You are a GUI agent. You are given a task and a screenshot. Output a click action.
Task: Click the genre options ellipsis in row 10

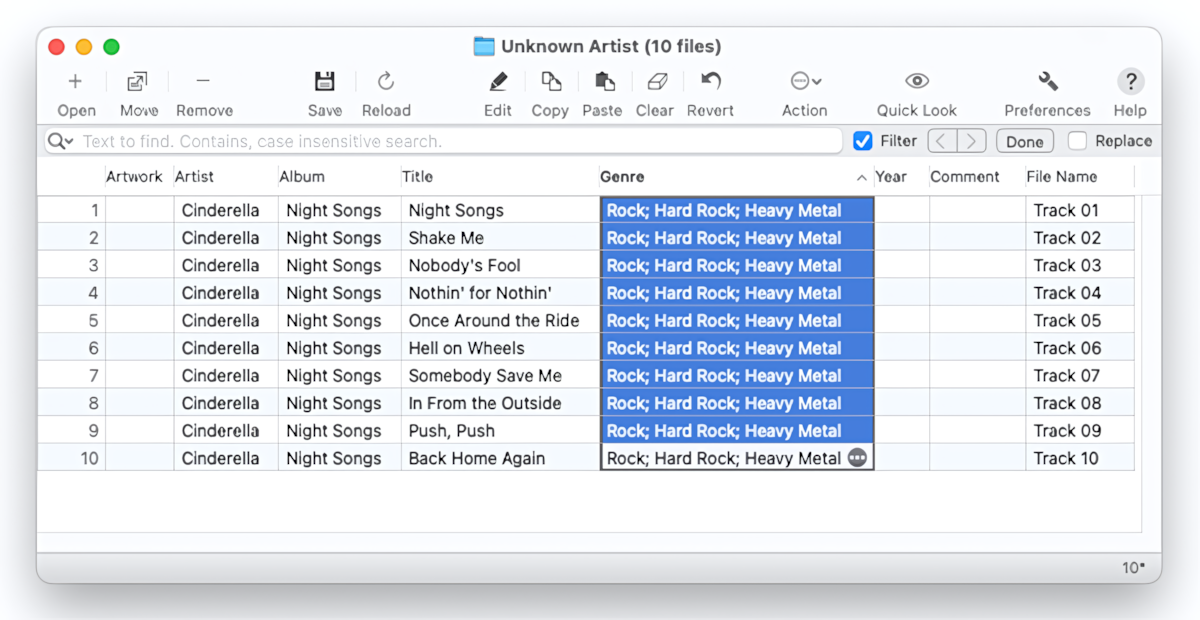(x=857, y=458)
